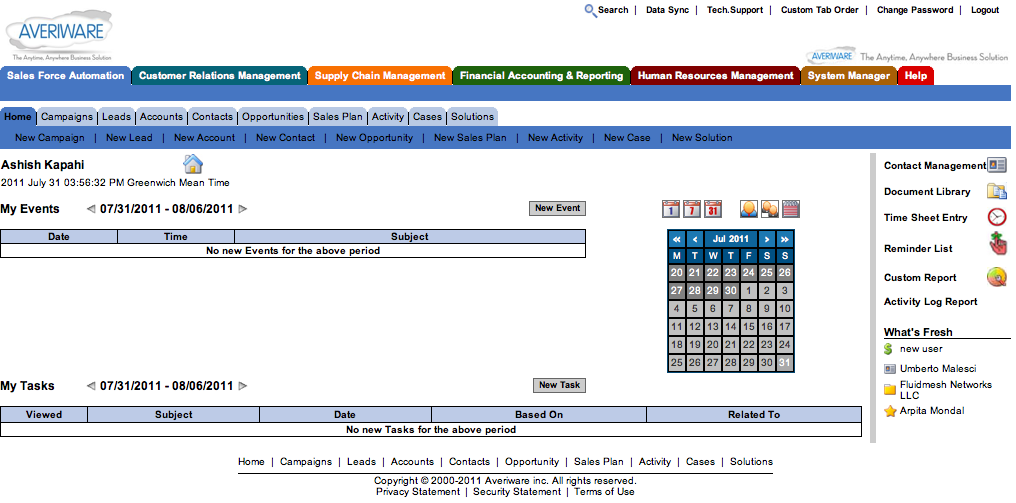Switch to the Sales Plan sub-tab

point(338,117)
